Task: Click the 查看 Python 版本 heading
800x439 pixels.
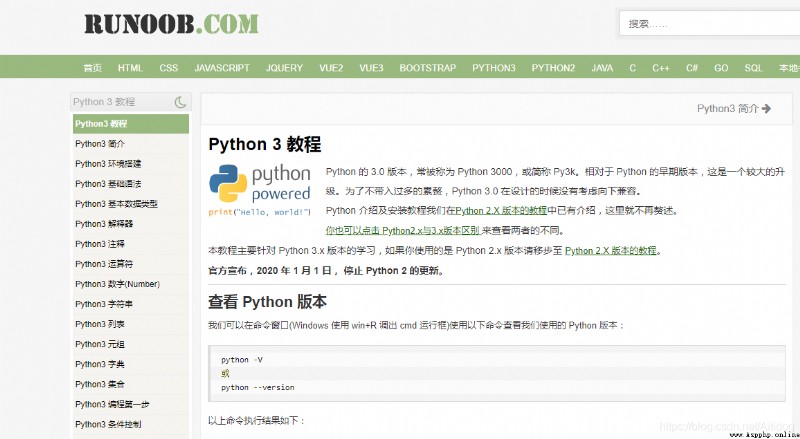Action: pos(267,302)
